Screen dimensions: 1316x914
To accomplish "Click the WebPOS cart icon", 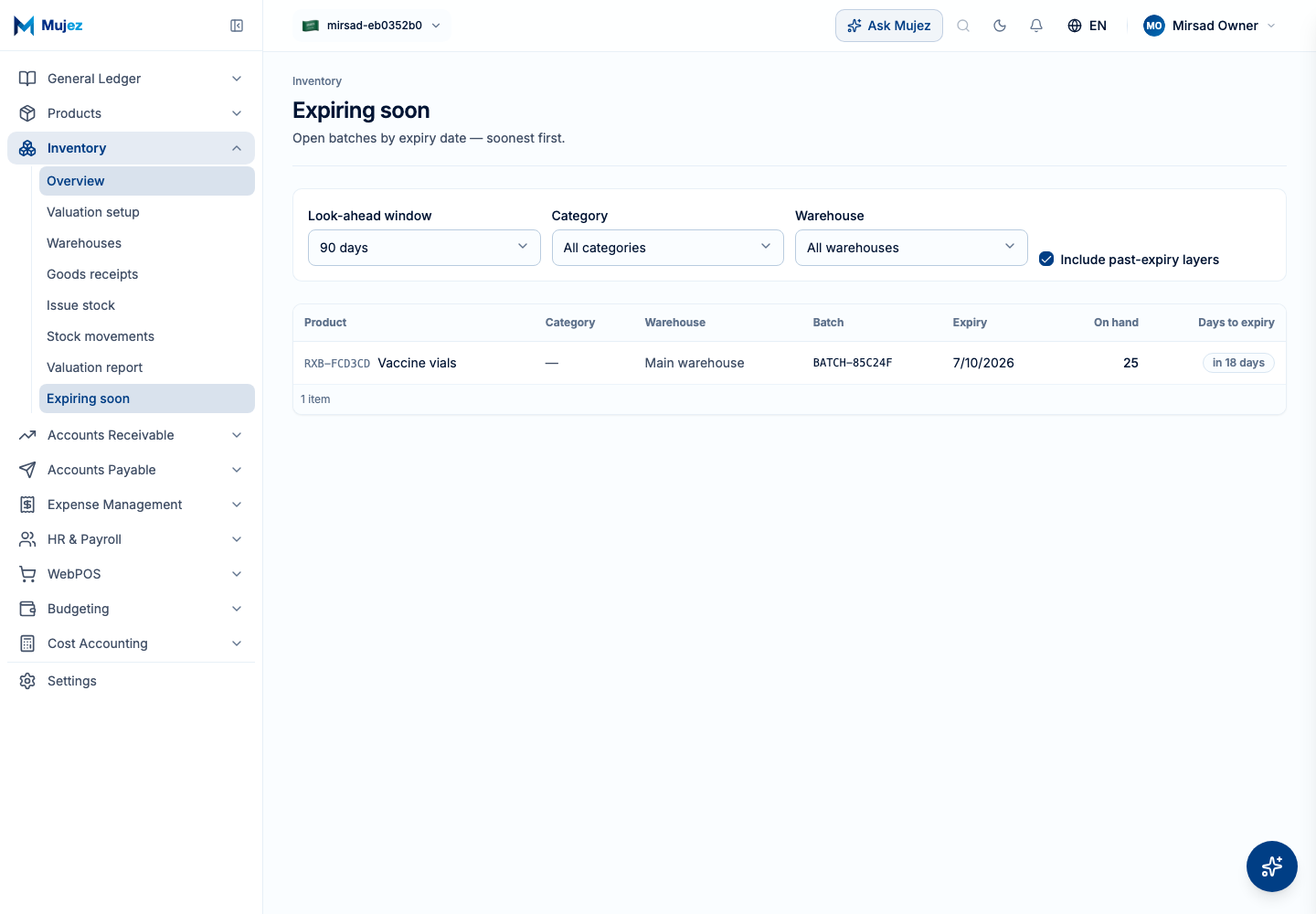I will click(27, 574).
